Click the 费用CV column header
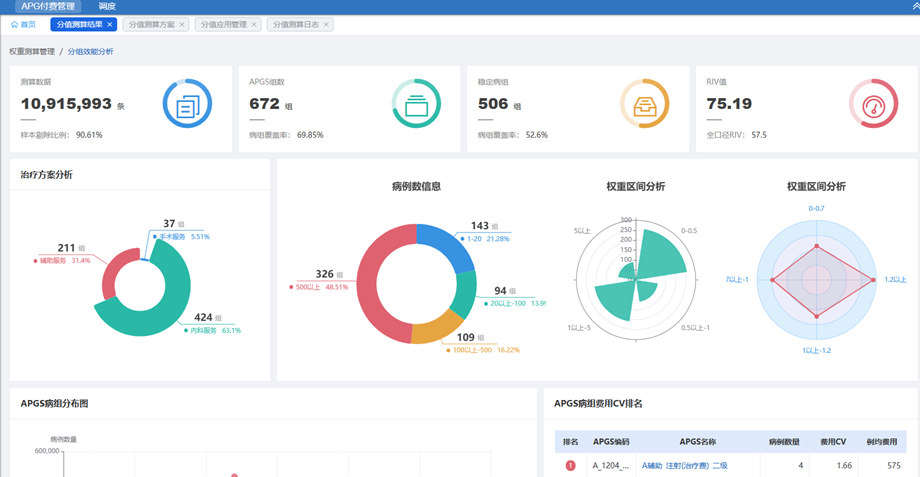This screenshot has height=477, width=920. 833,441
